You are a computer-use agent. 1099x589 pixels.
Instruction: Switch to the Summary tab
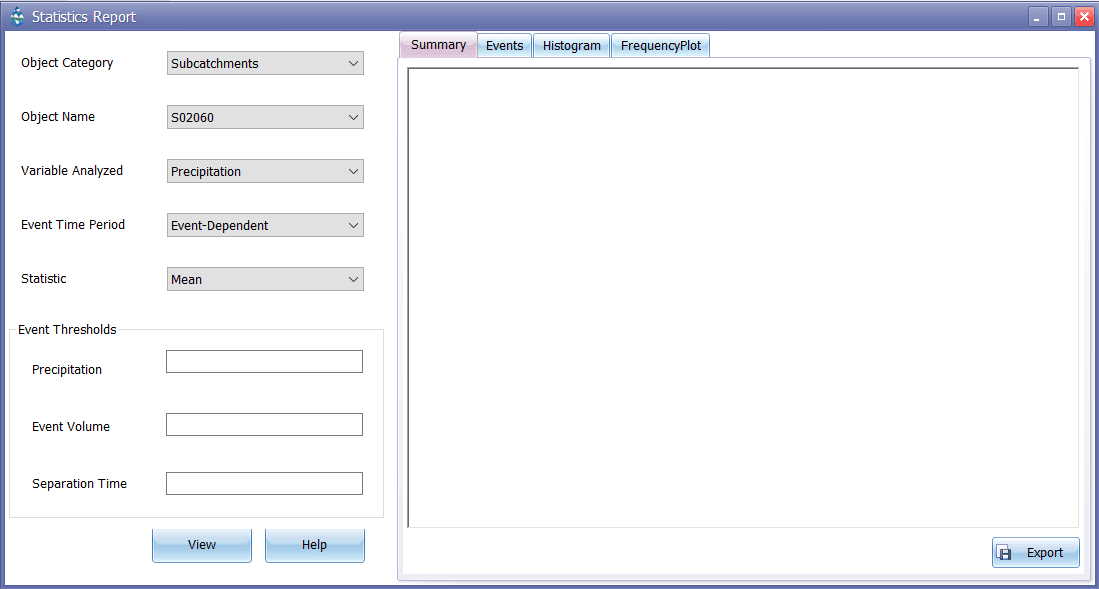coord(438,45)
